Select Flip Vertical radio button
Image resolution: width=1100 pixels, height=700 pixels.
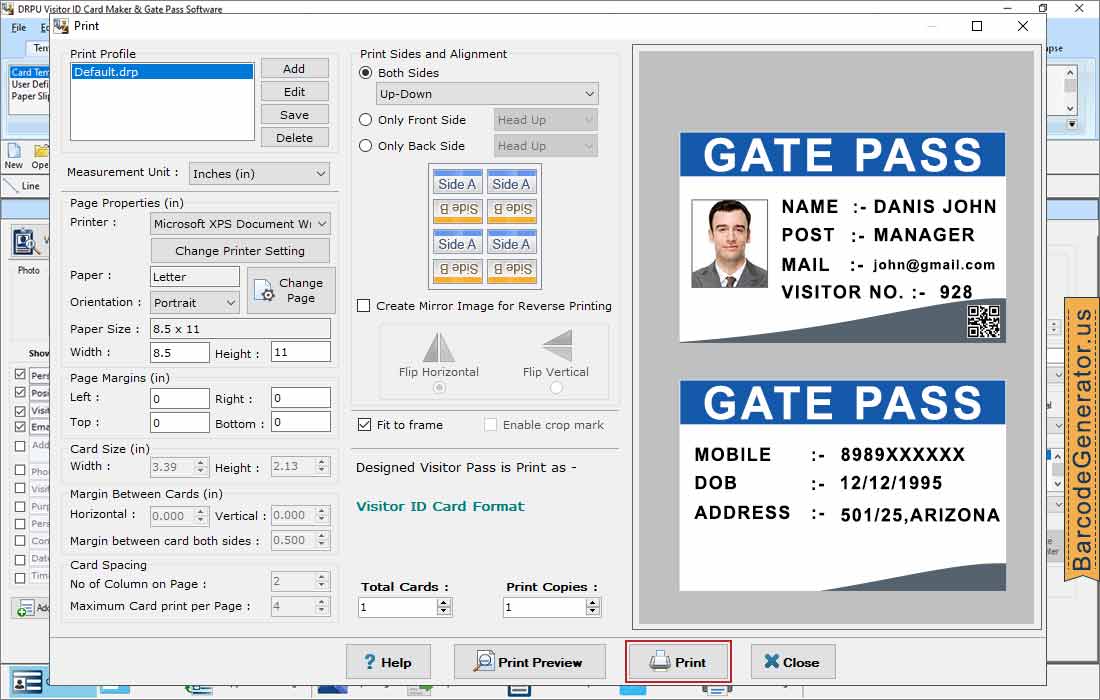[556, 387]
